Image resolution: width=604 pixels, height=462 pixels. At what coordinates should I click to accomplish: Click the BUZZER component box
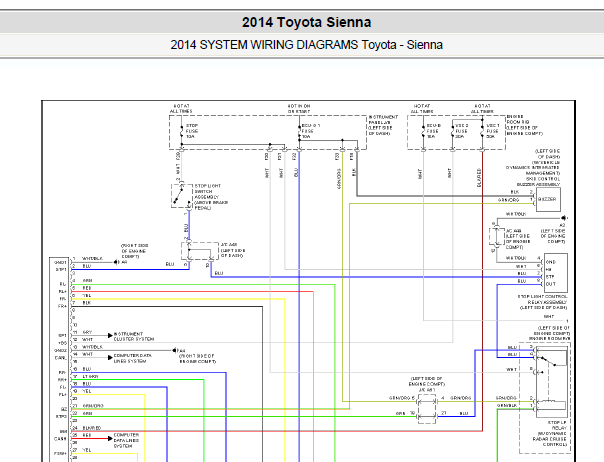[548, 199]
